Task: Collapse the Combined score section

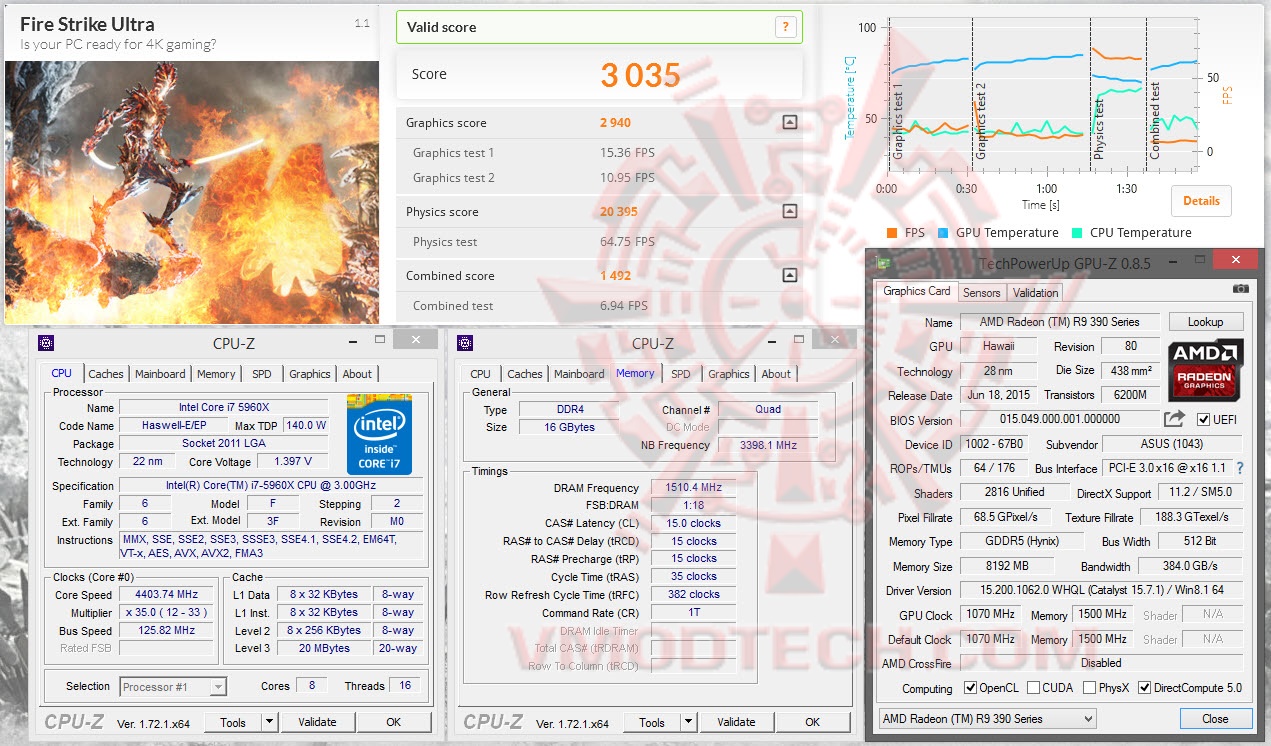Action: pyautogui.click(x=789, y=276)
